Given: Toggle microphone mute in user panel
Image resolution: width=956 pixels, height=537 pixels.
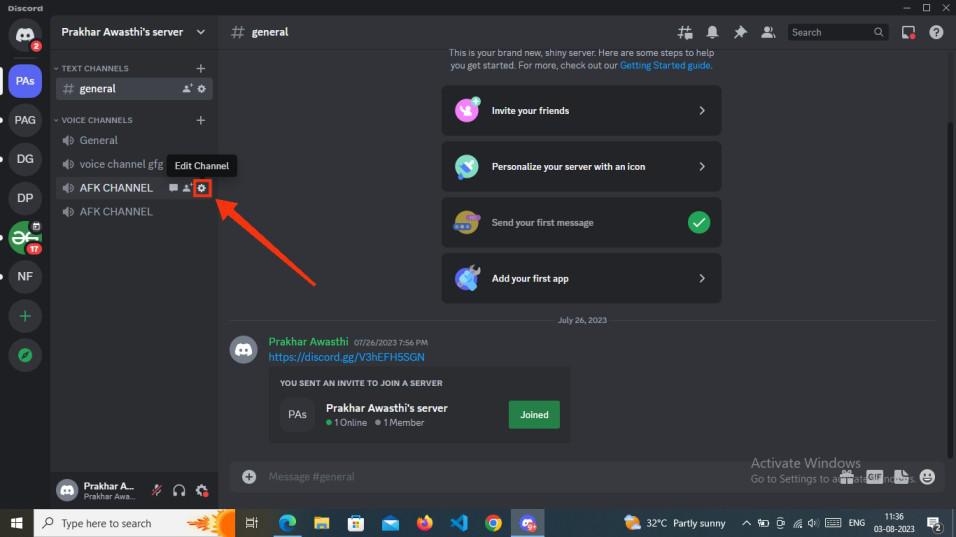Looking at the screenshot, I should 157,490.
